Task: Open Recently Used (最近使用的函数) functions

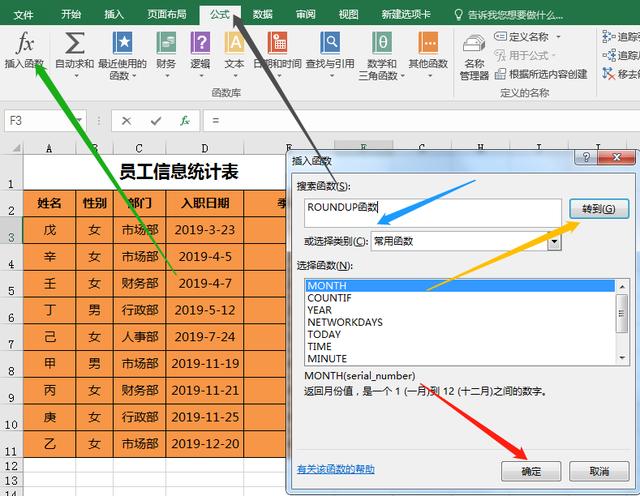Action: pos(122,56)
